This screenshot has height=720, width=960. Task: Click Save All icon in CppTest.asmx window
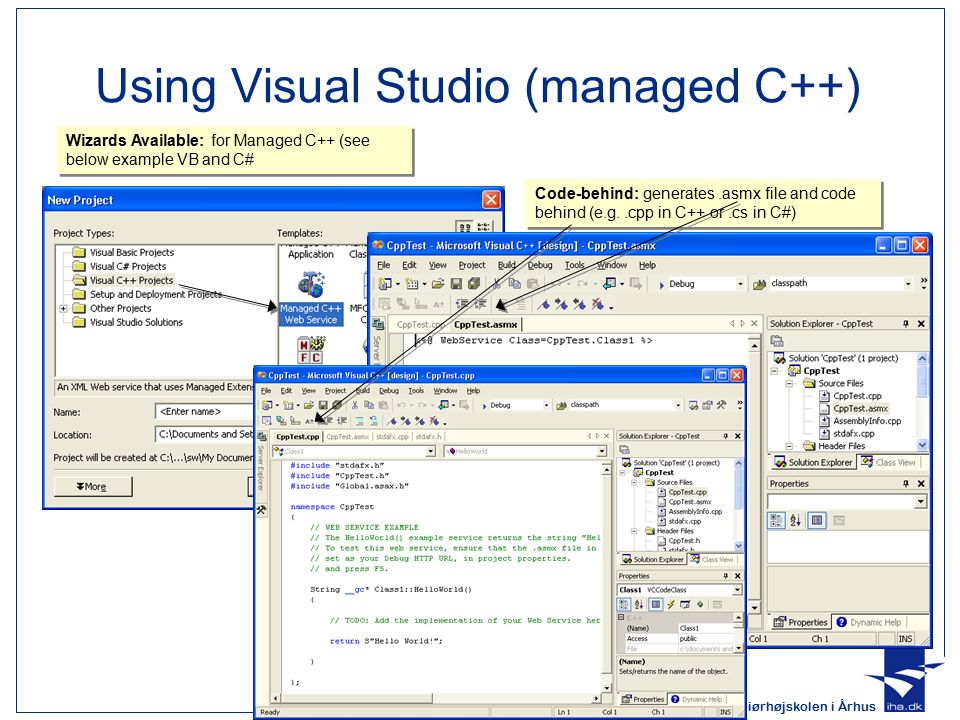click(x=474, y=283)
